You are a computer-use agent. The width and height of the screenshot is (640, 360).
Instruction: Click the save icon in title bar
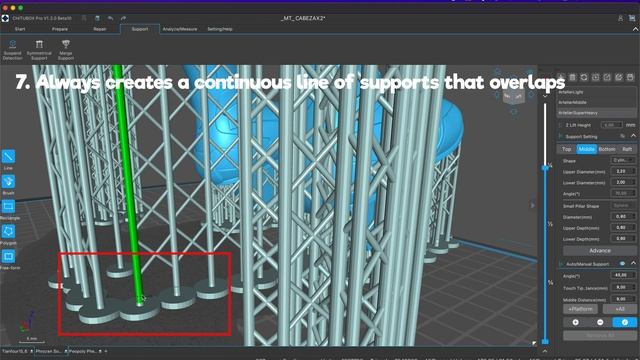point(97,18)
